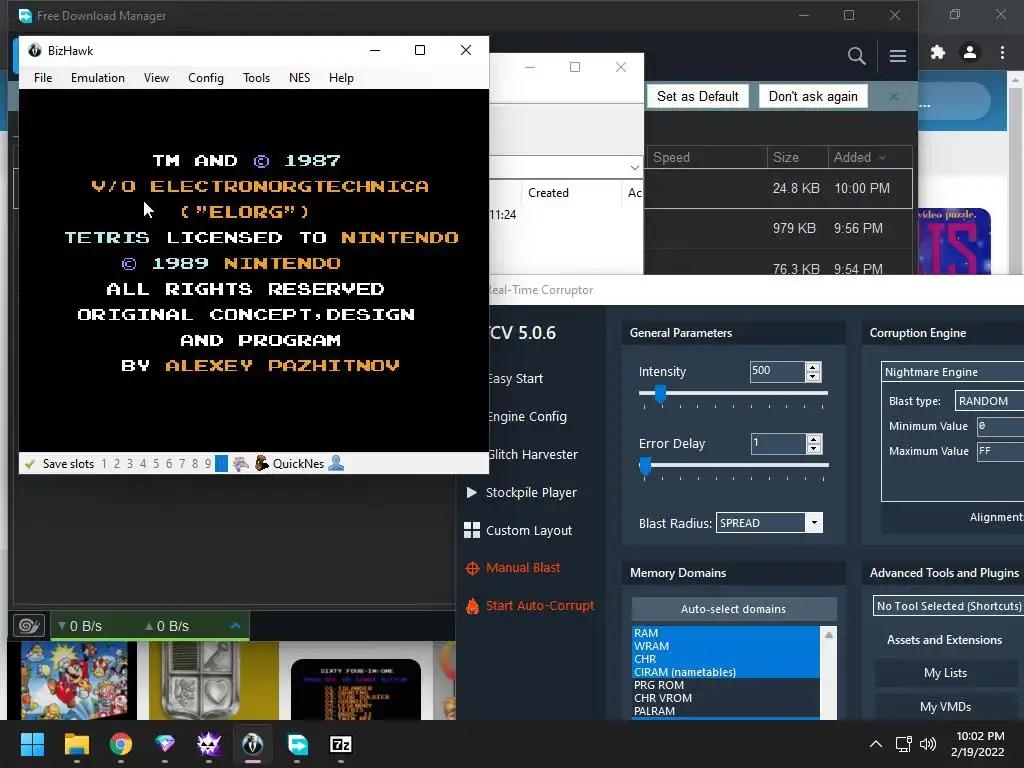Image resolution: width=1024 pixels, height=768 pixels.
Task: Open the hamburger menu in Free Download Manager
Action: point(898,56)
